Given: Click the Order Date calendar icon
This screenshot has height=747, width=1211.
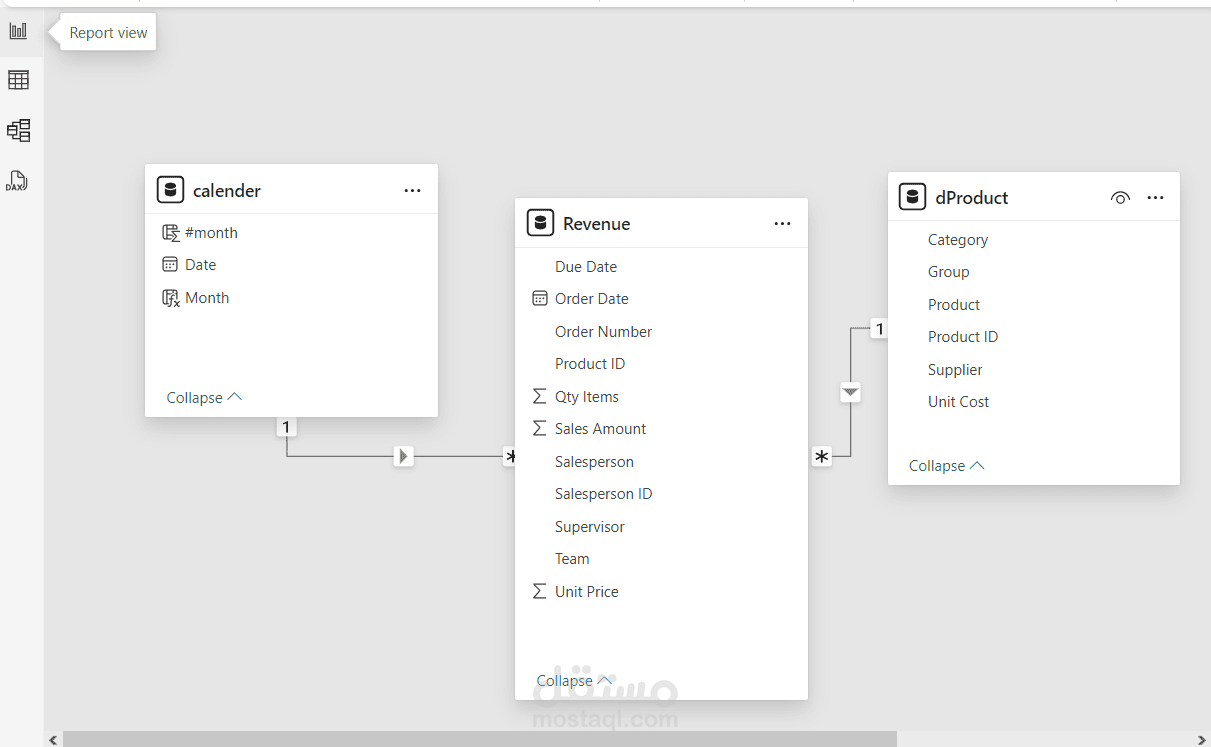Looking at the screenshot, I should click(x=540, y=299).
